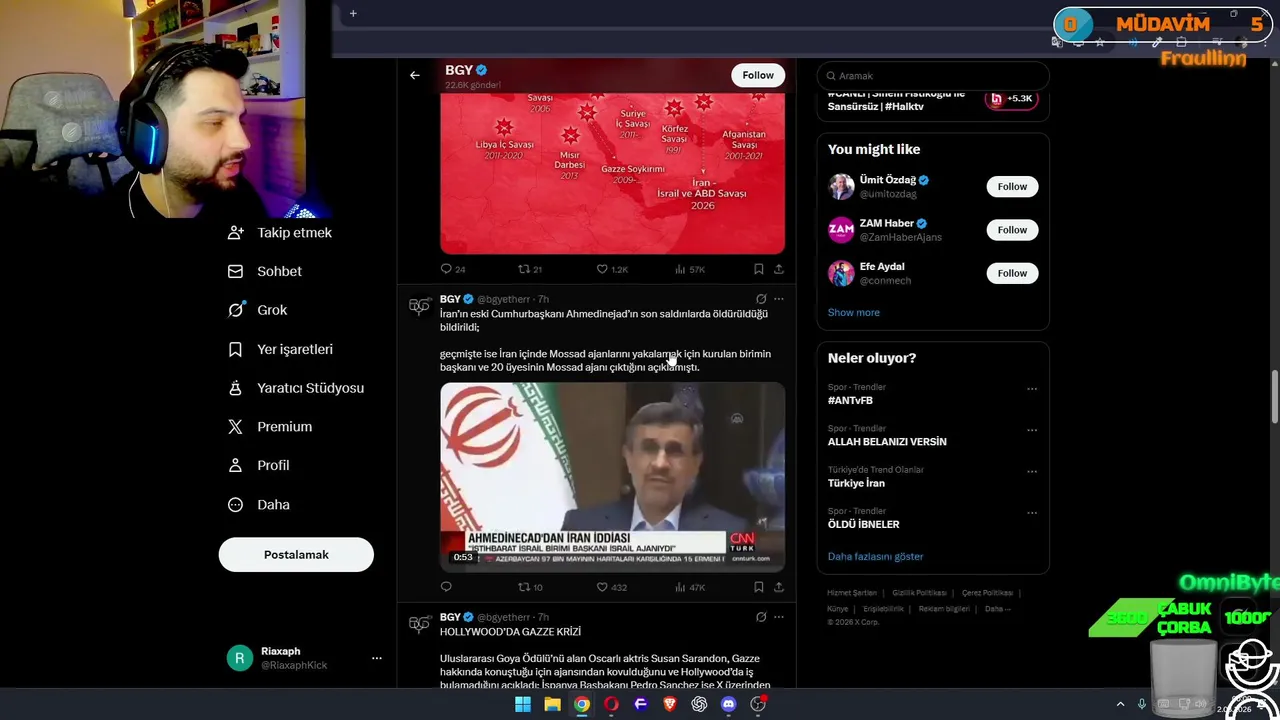Open Opera from the taskbar

tap(611, 705)
